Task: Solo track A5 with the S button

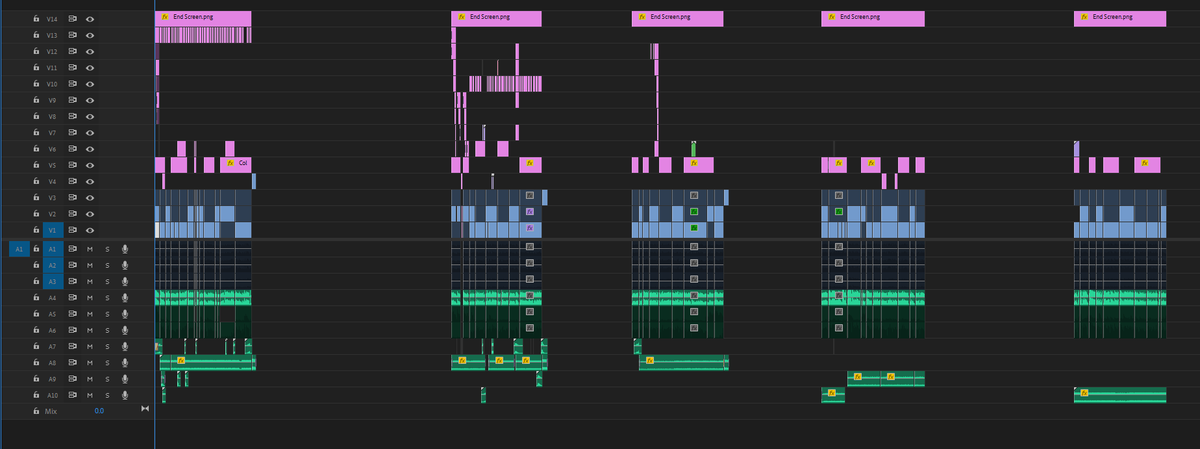Action: point(107,314)
